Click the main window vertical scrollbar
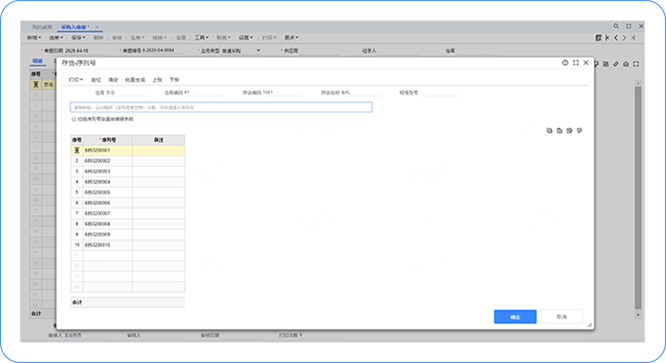Screen dimensions: 666x363 click(x=638, y=198)
